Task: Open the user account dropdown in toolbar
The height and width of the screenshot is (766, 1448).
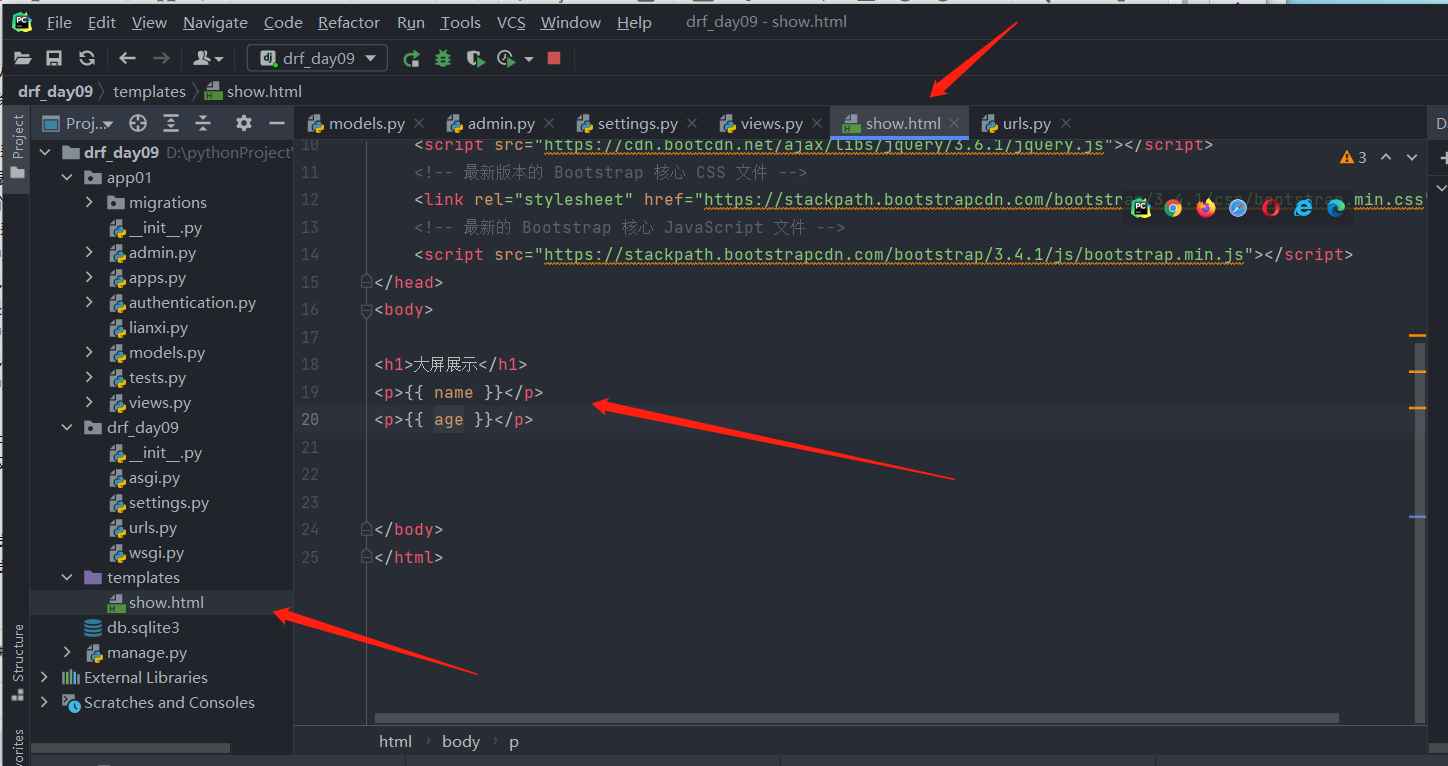Action: tap(208, 59)
